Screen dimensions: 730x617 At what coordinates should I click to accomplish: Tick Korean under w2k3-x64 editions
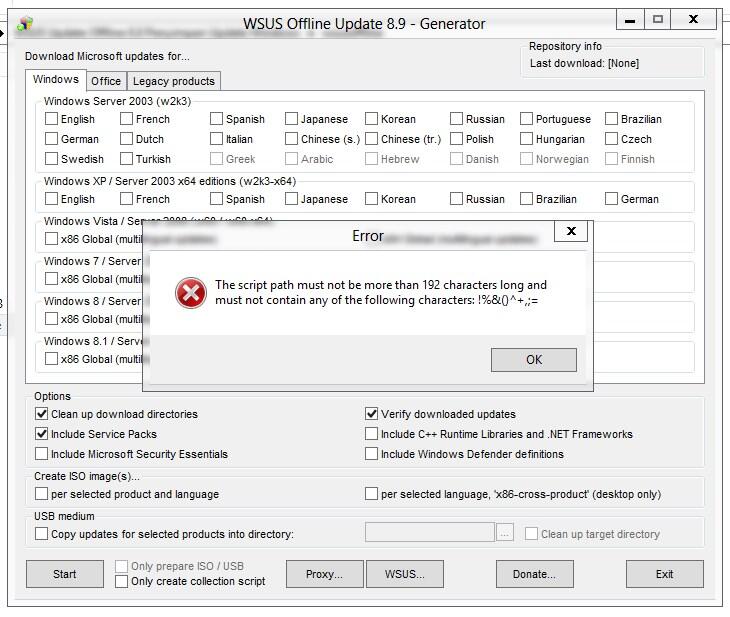tap(371, 199)
